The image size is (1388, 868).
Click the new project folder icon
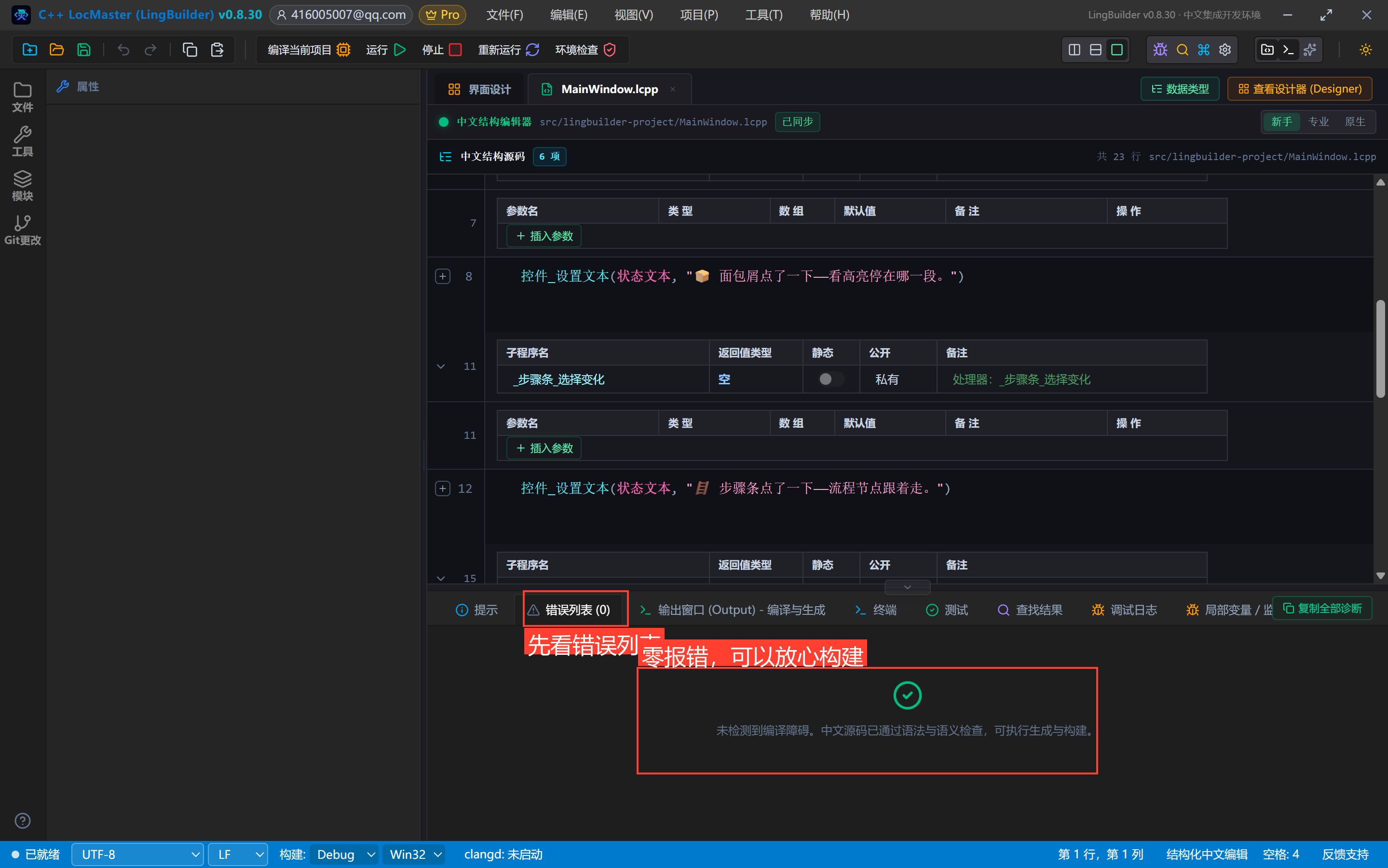pyautogui.click(x=30, y=50)
